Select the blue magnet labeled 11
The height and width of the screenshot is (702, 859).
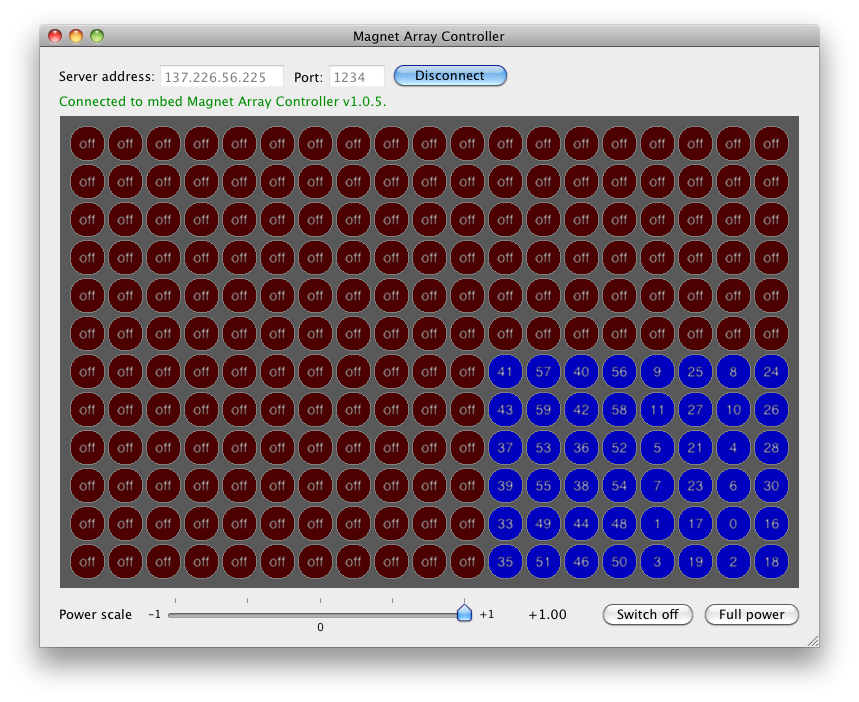(x=657, y=409)
